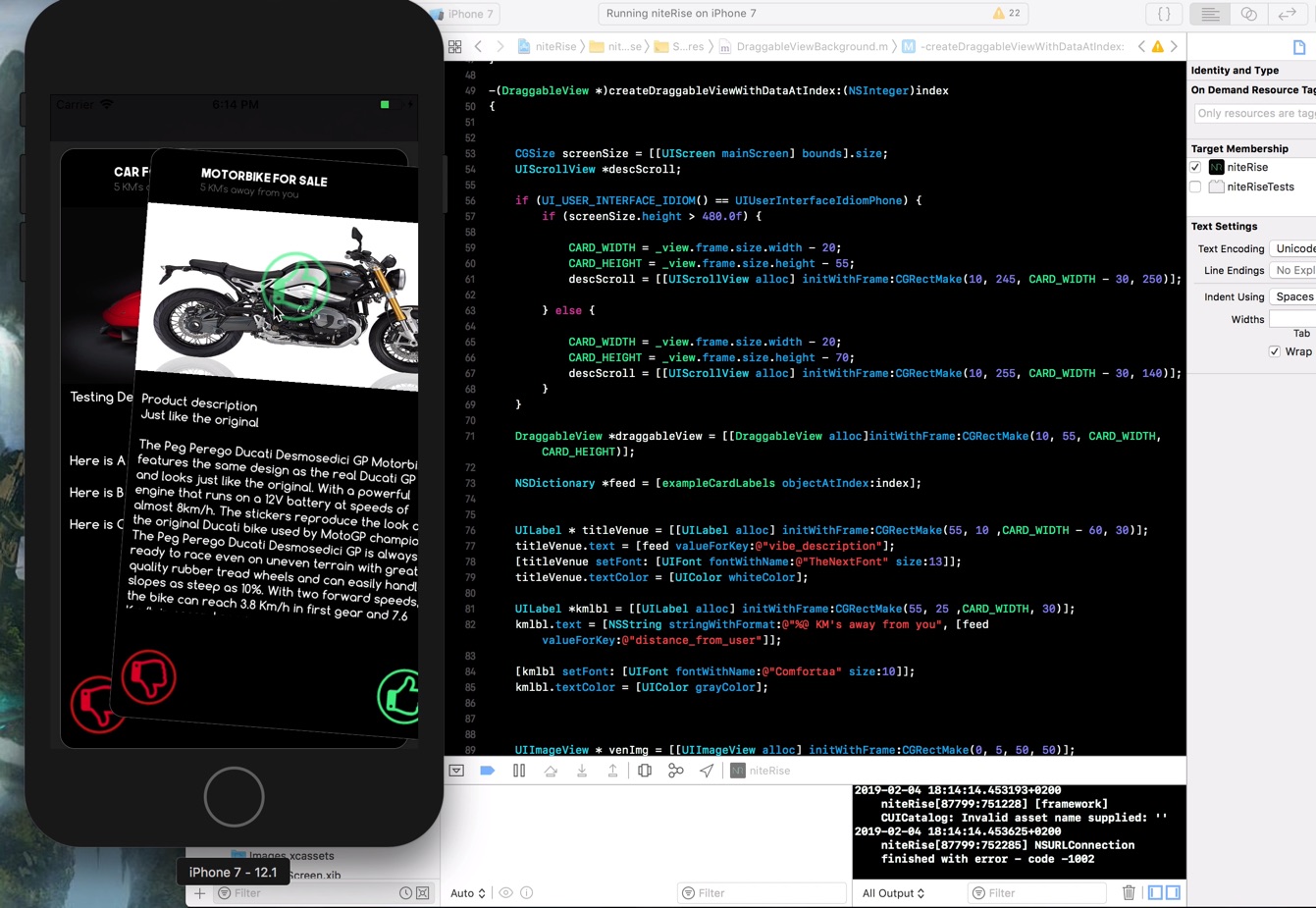Click the step over button
The image size is (1316, 908).
[551, 771]
